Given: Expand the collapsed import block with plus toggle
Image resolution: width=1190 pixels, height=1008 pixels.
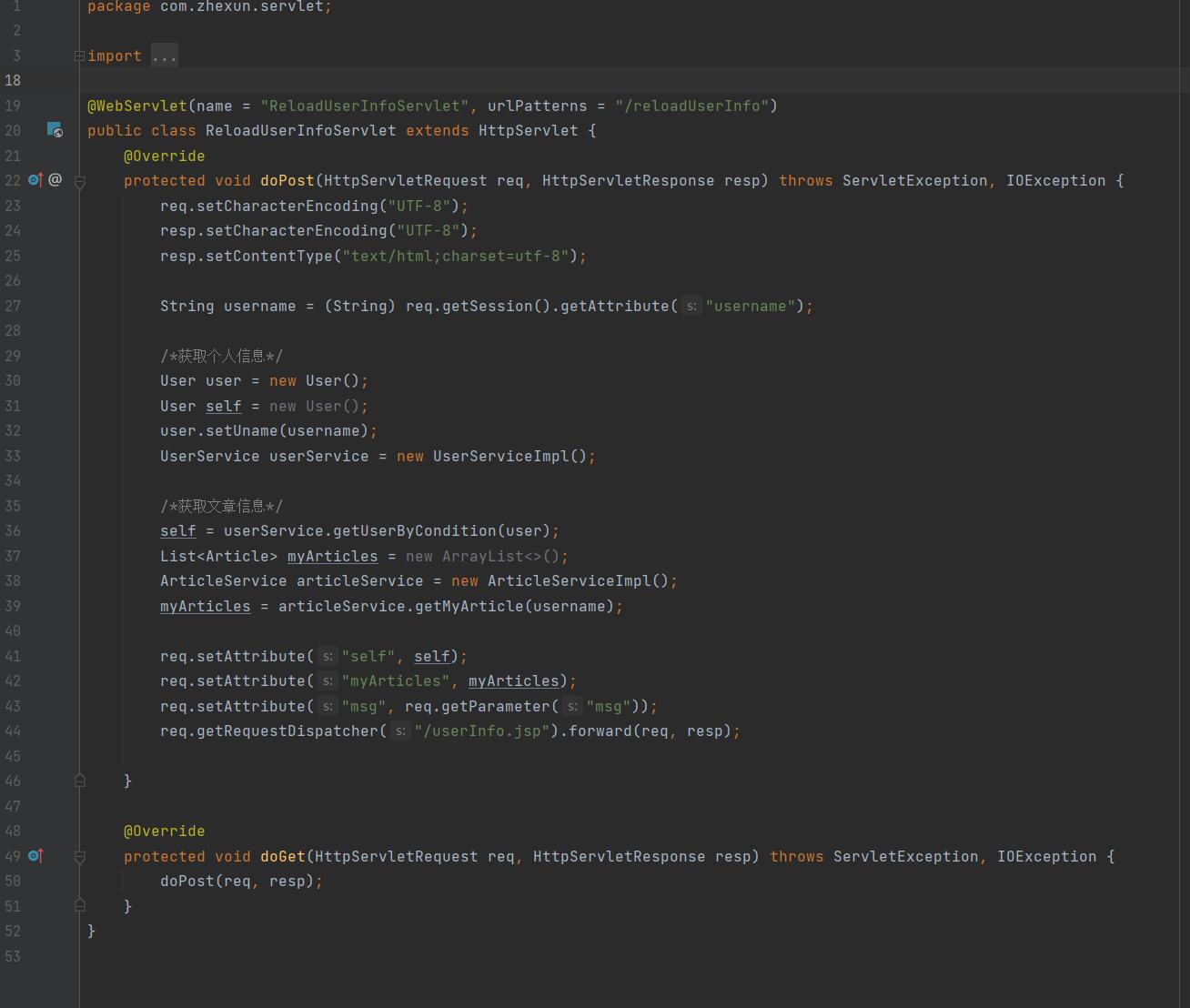Looking at the screenshot, I should click(x=79, y=55).
